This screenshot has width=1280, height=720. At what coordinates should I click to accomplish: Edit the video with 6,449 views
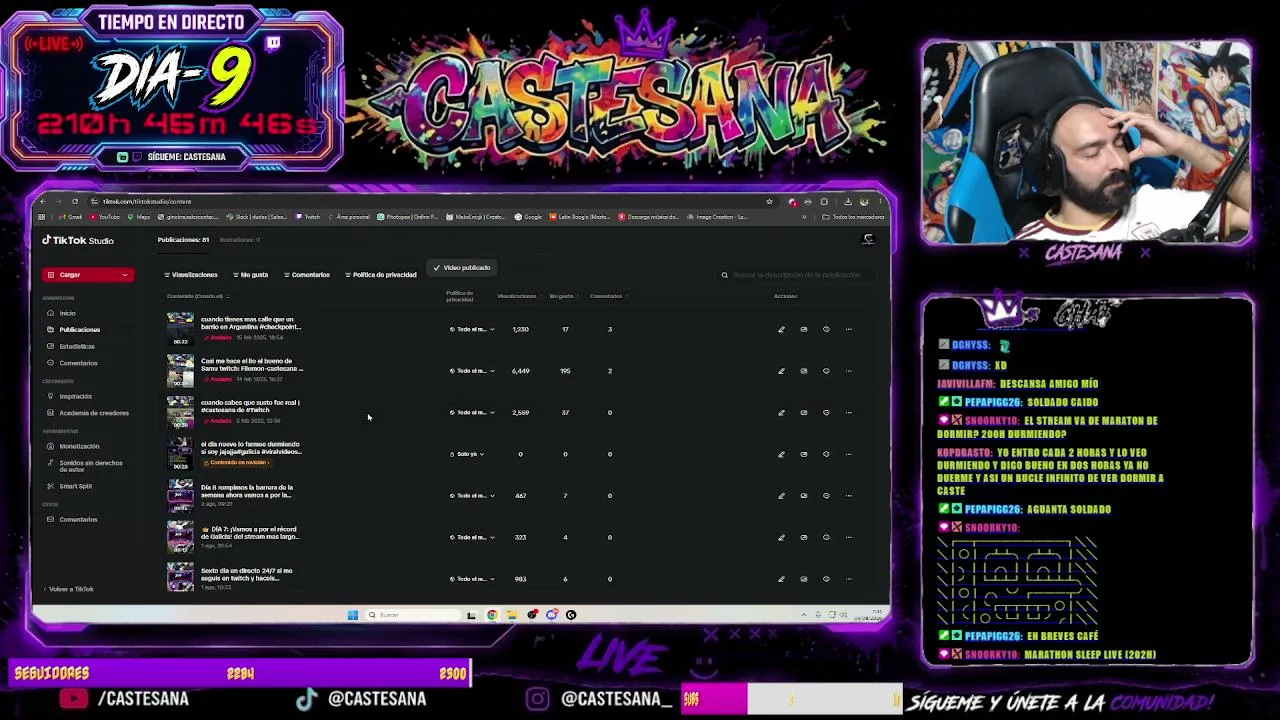781,371
